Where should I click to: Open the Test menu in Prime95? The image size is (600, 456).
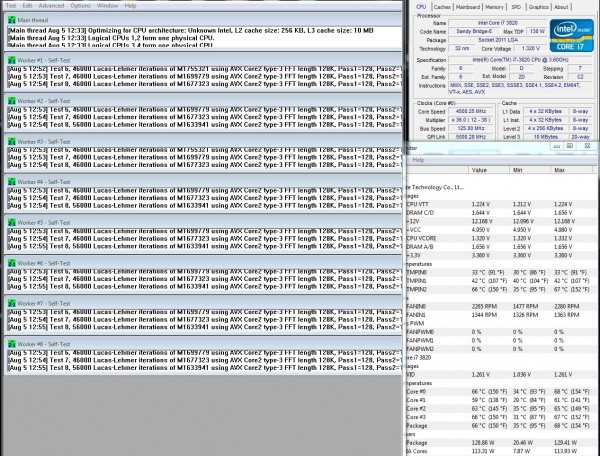click(x=11, y=6)
